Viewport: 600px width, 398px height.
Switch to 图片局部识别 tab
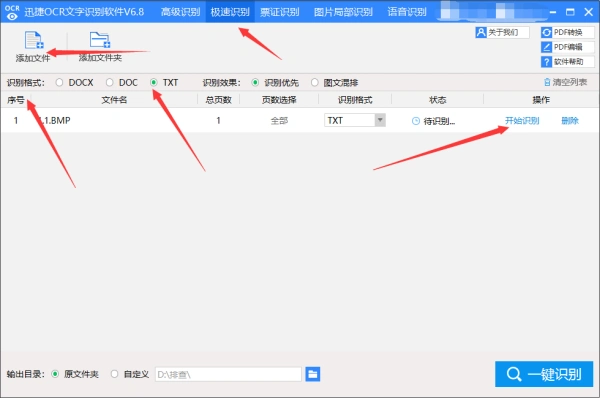(x=343, y=12)
